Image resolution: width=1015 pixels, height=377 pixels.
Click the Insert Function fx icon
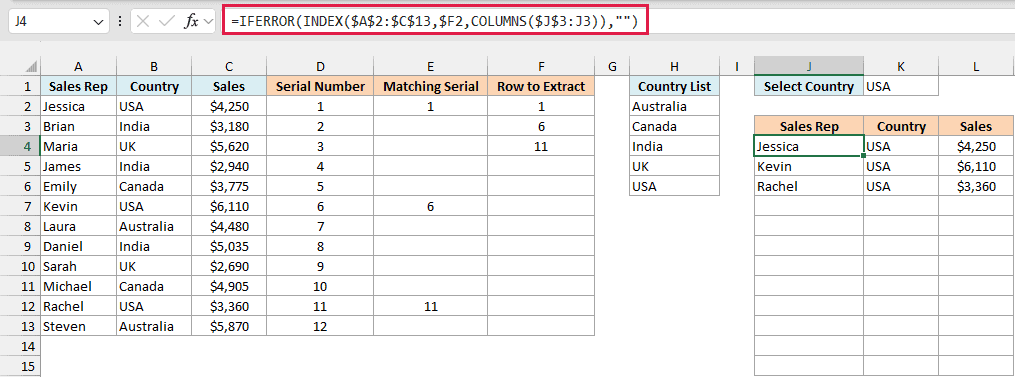(x=191, y=21)
